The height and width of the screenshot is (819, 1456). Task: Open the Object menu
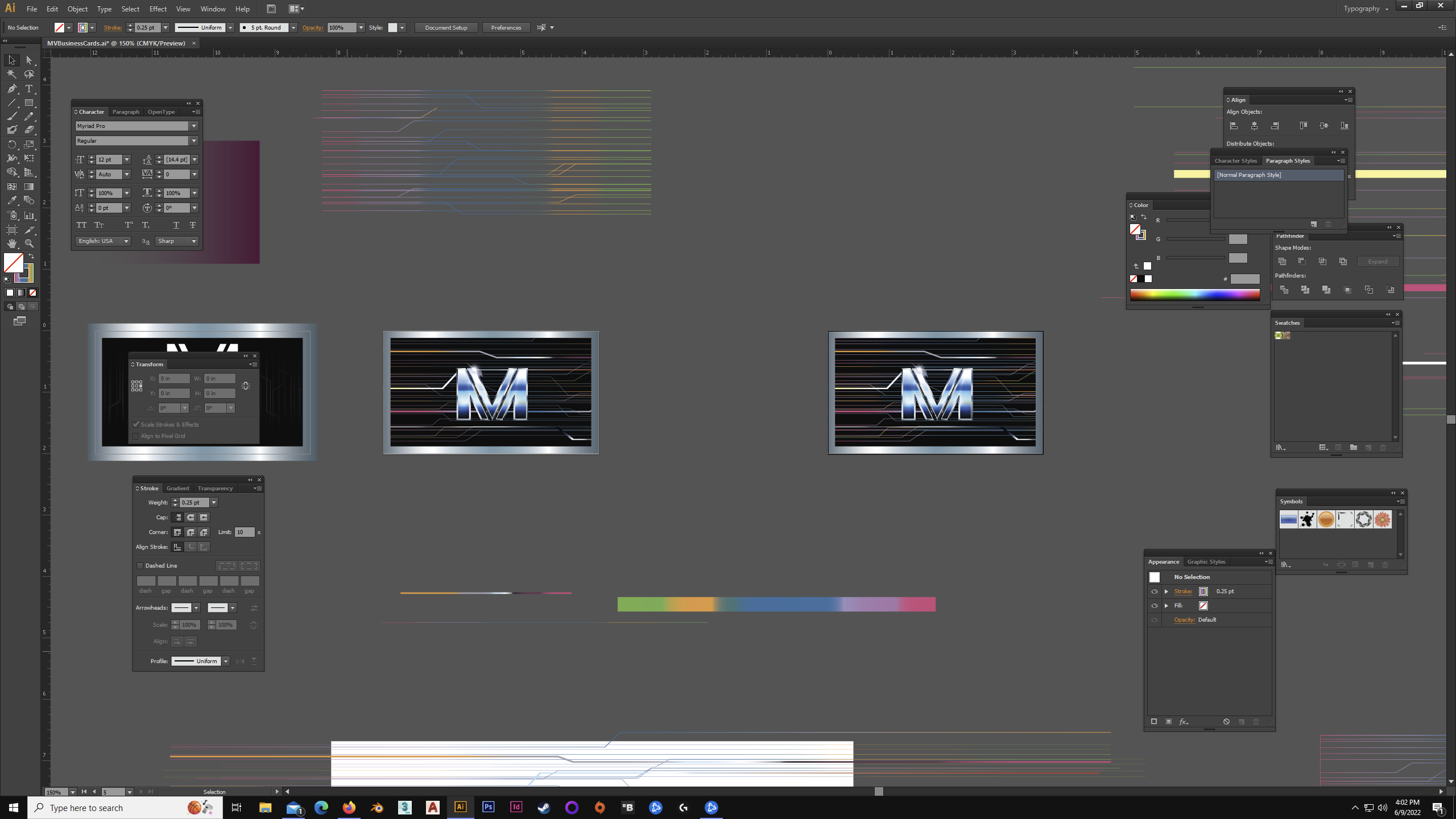77,9
